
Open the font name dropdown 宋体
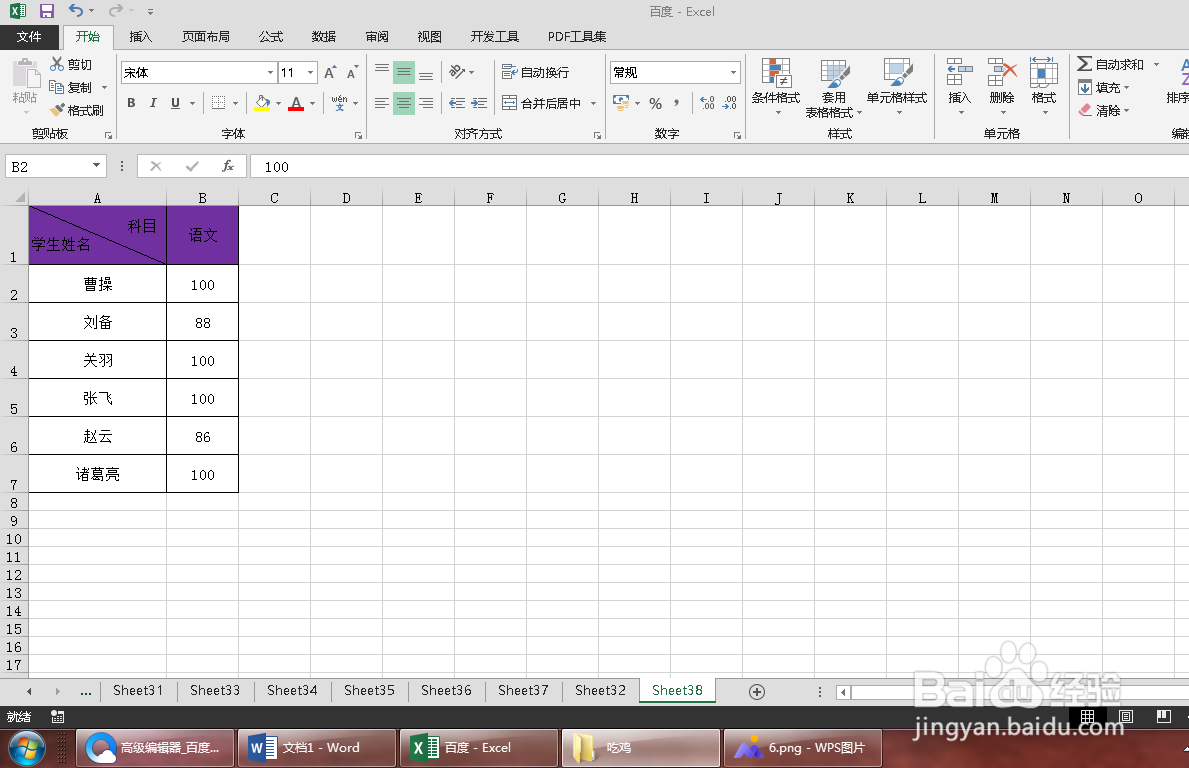coord(270,73)
